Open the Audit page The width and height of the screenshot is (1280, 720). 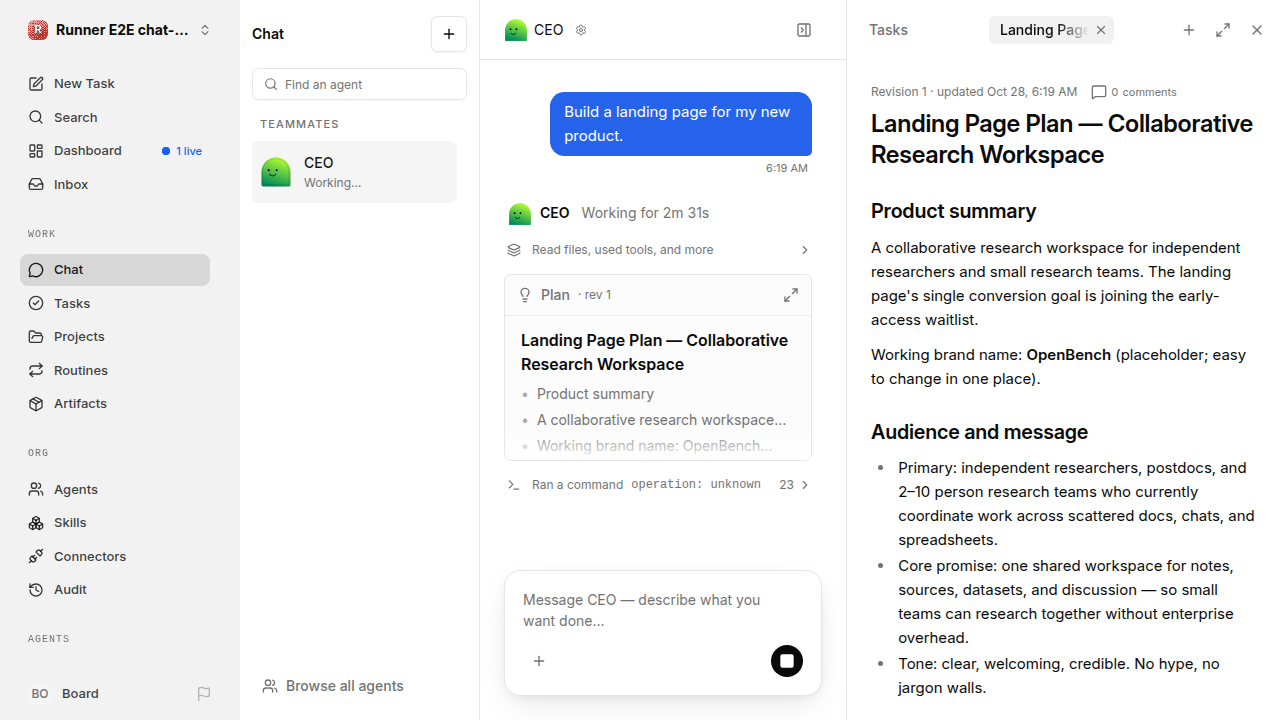click(x=115, y=590)
